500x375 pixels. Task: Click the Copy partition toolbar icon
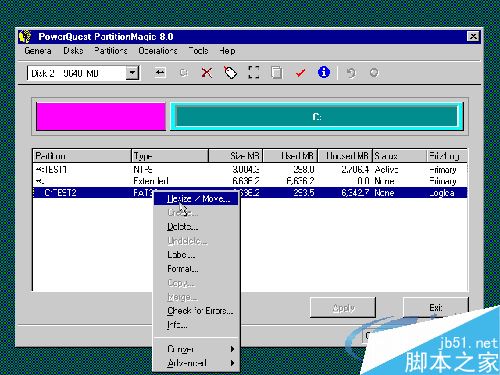click(x=277, y=72)
